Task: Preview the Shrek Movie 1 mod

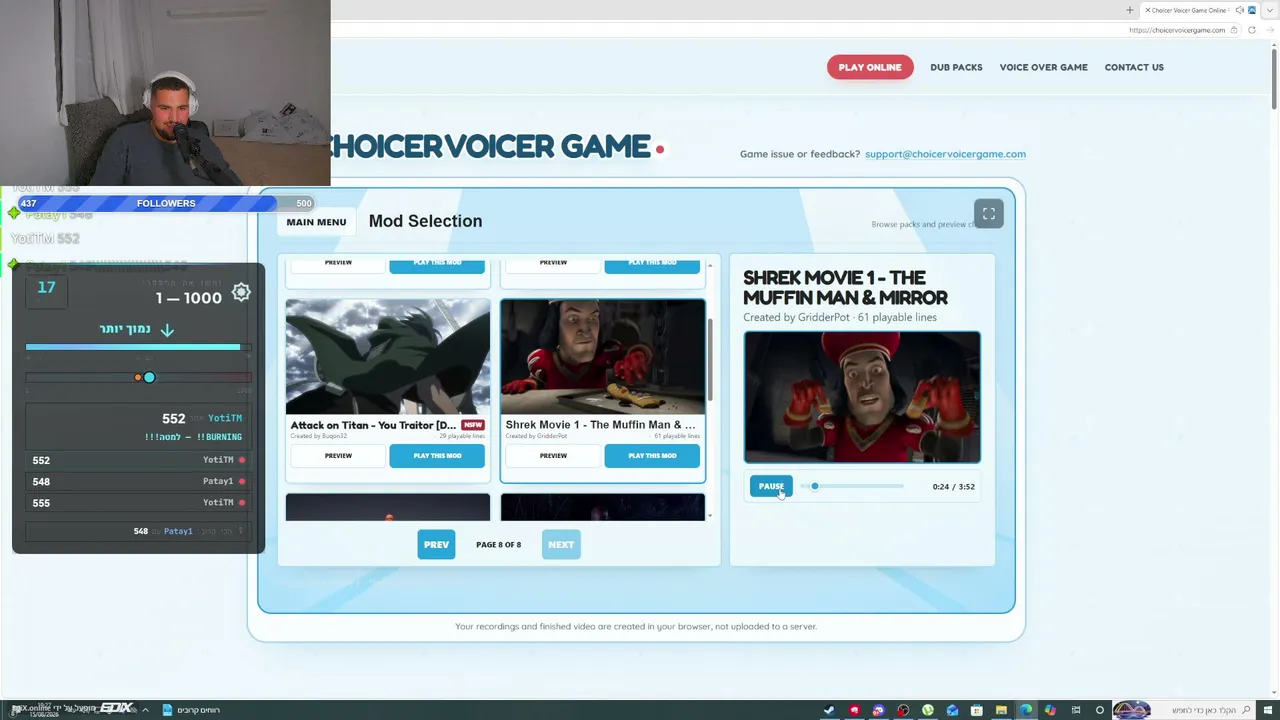Action: 553,456
